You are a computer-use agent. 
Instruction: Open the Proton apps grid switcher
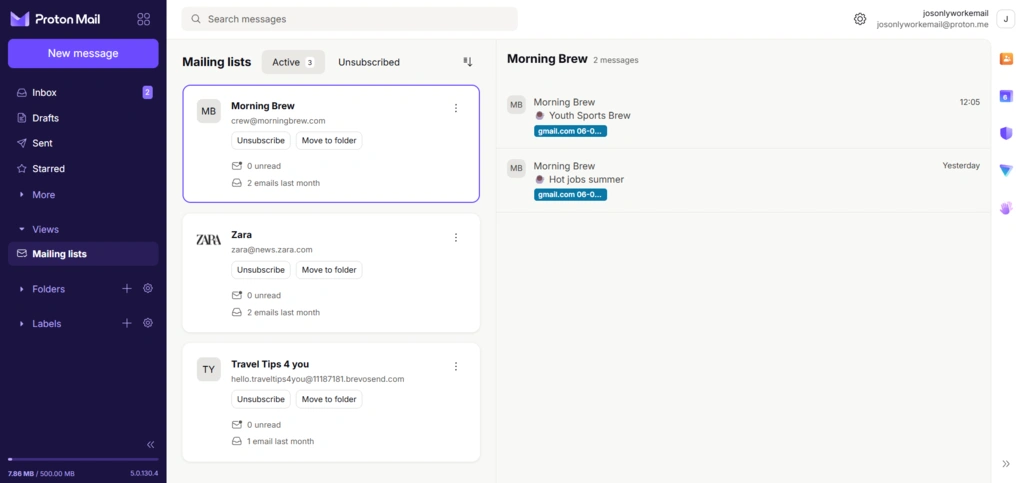[x=144, y=19]
